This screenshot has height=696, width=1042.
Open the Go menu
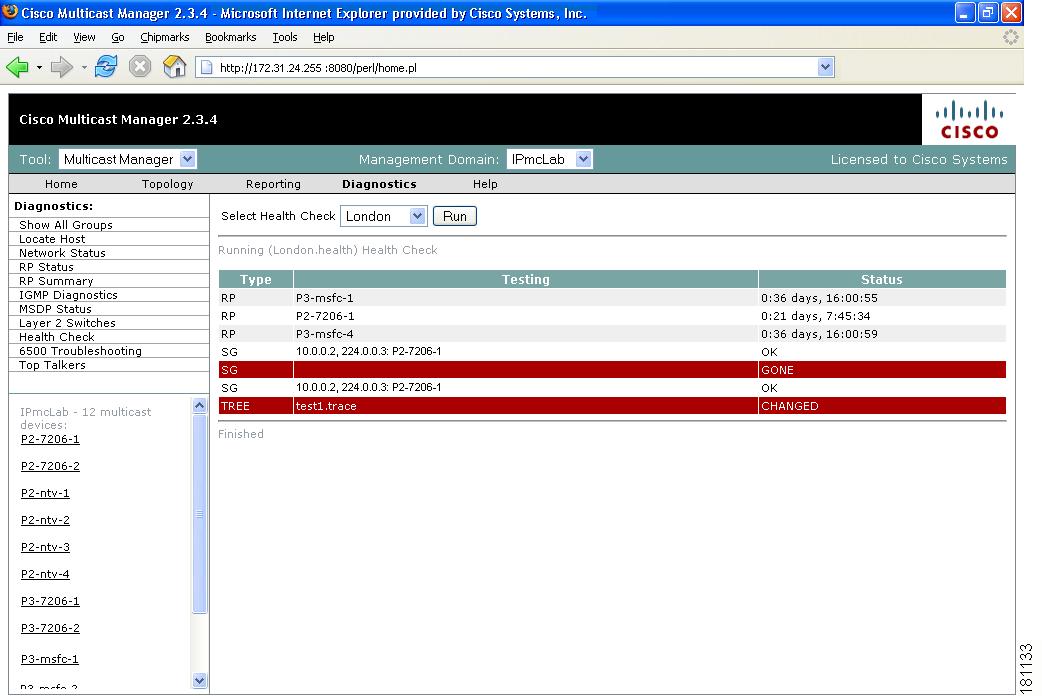click(118, 37)
